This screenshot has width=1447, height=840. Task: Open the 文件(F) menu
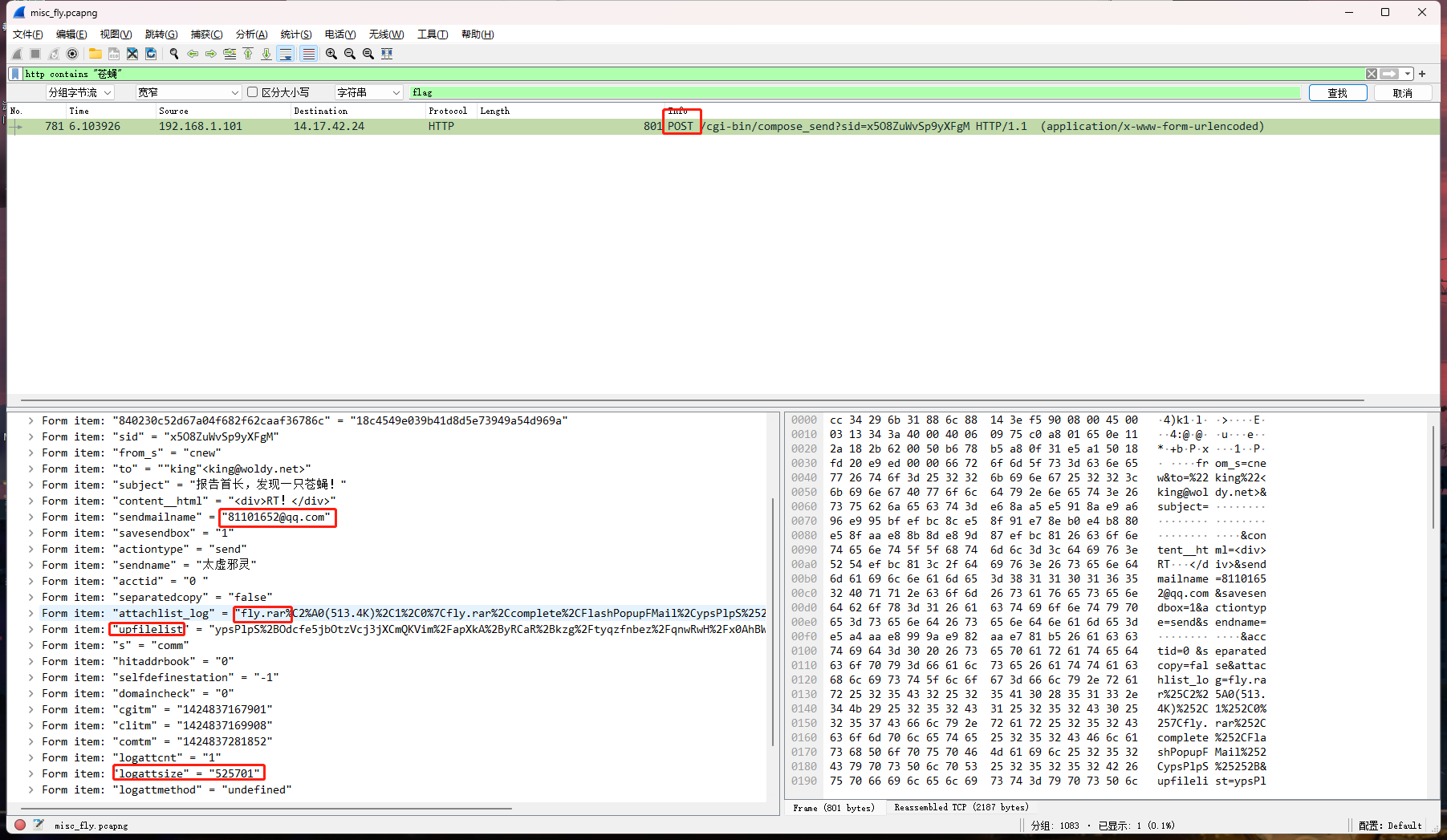(x=28, y=34)
